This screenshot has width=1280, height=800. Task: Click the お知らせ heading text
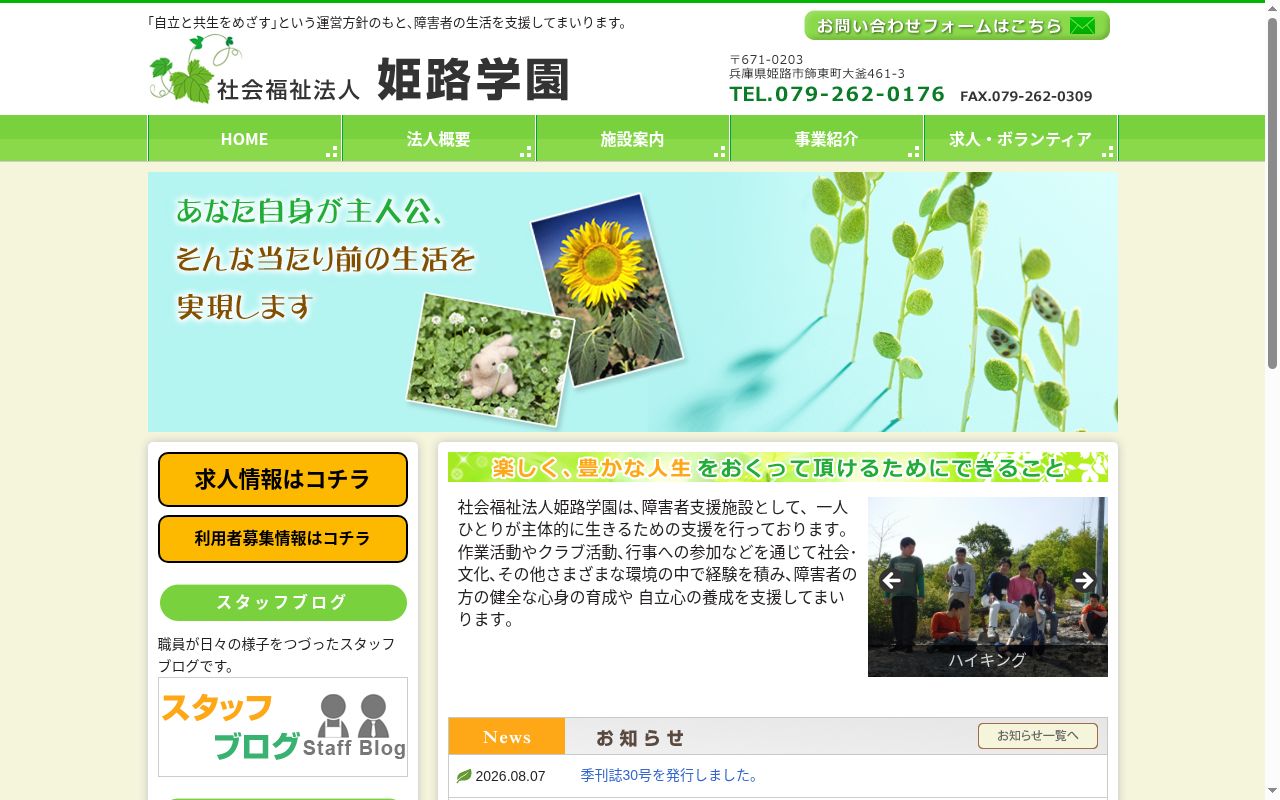coord(640,738)
